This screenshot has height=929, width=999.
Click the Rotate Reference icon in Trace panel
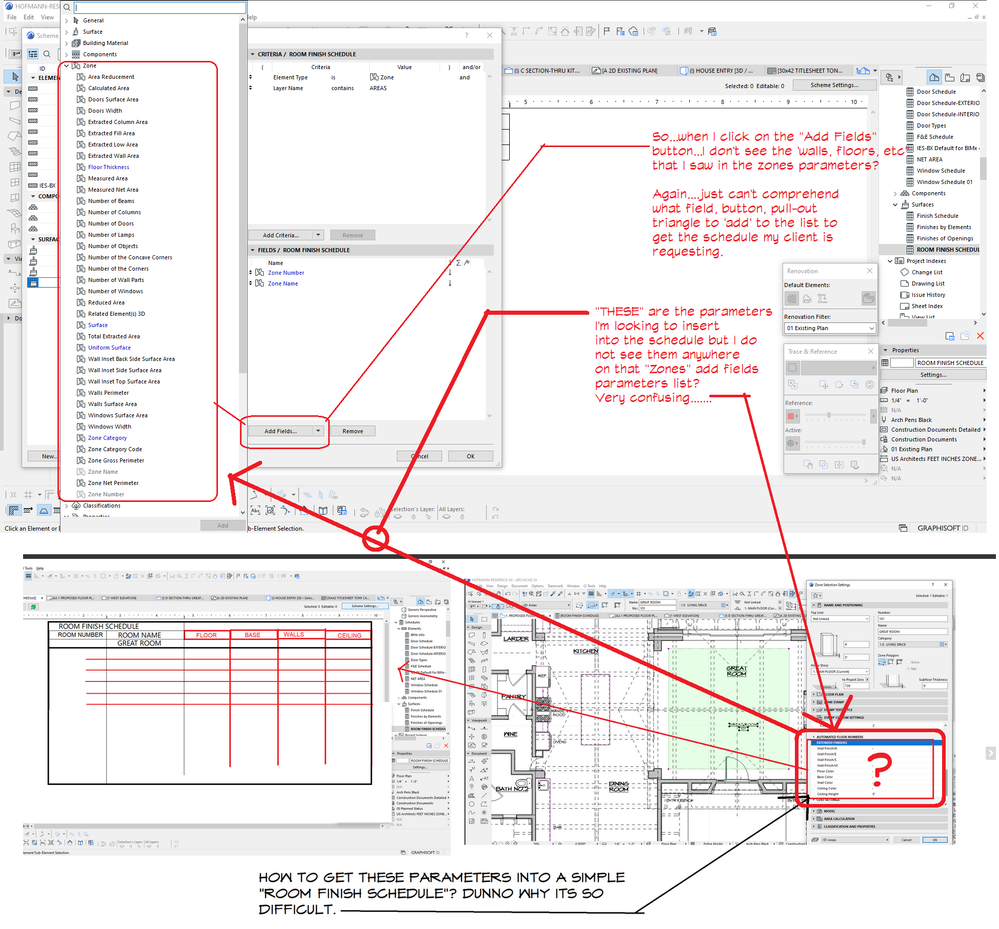839,384
